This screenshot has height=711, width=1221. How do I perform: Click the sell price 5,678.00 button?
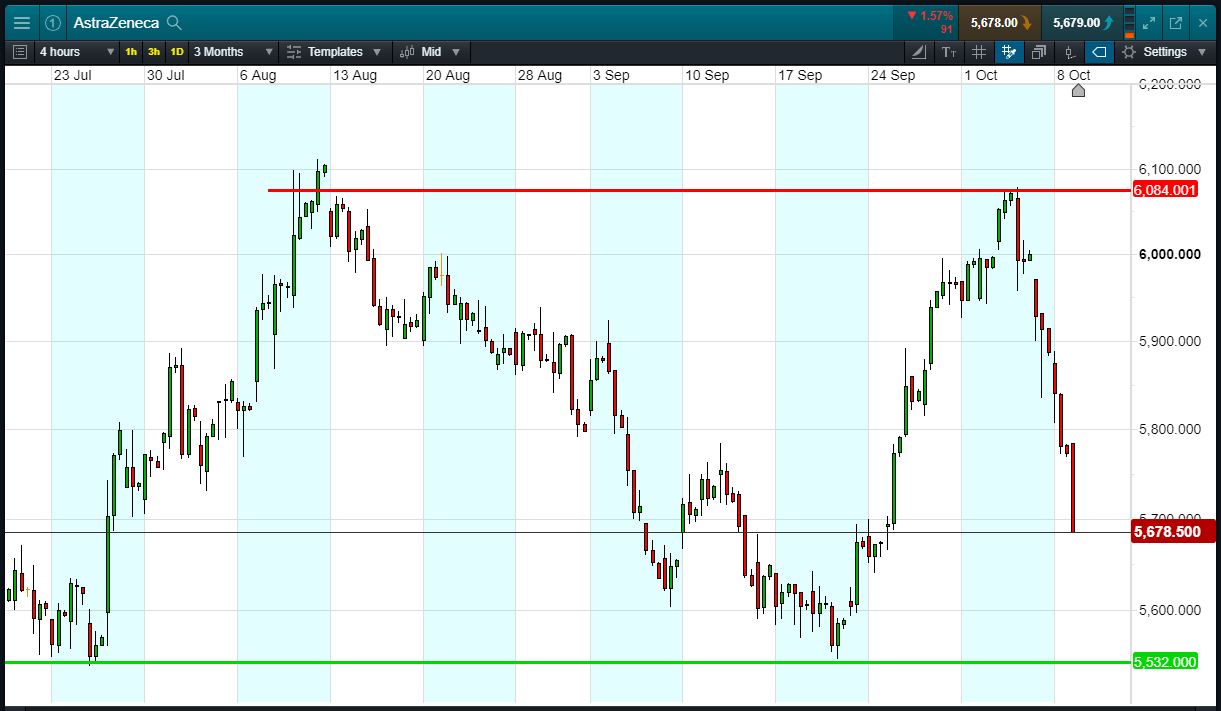tap(1001, 22)
